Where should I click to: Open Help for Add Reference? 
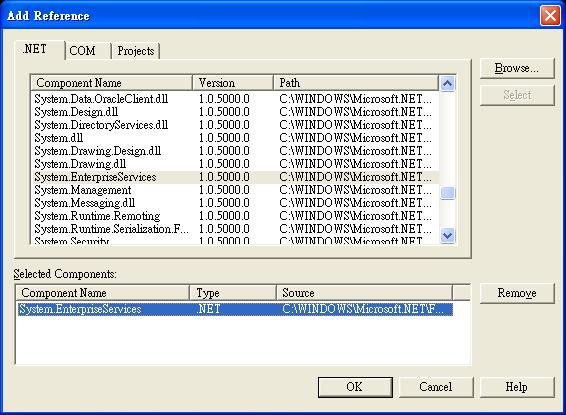coord(517,387)
